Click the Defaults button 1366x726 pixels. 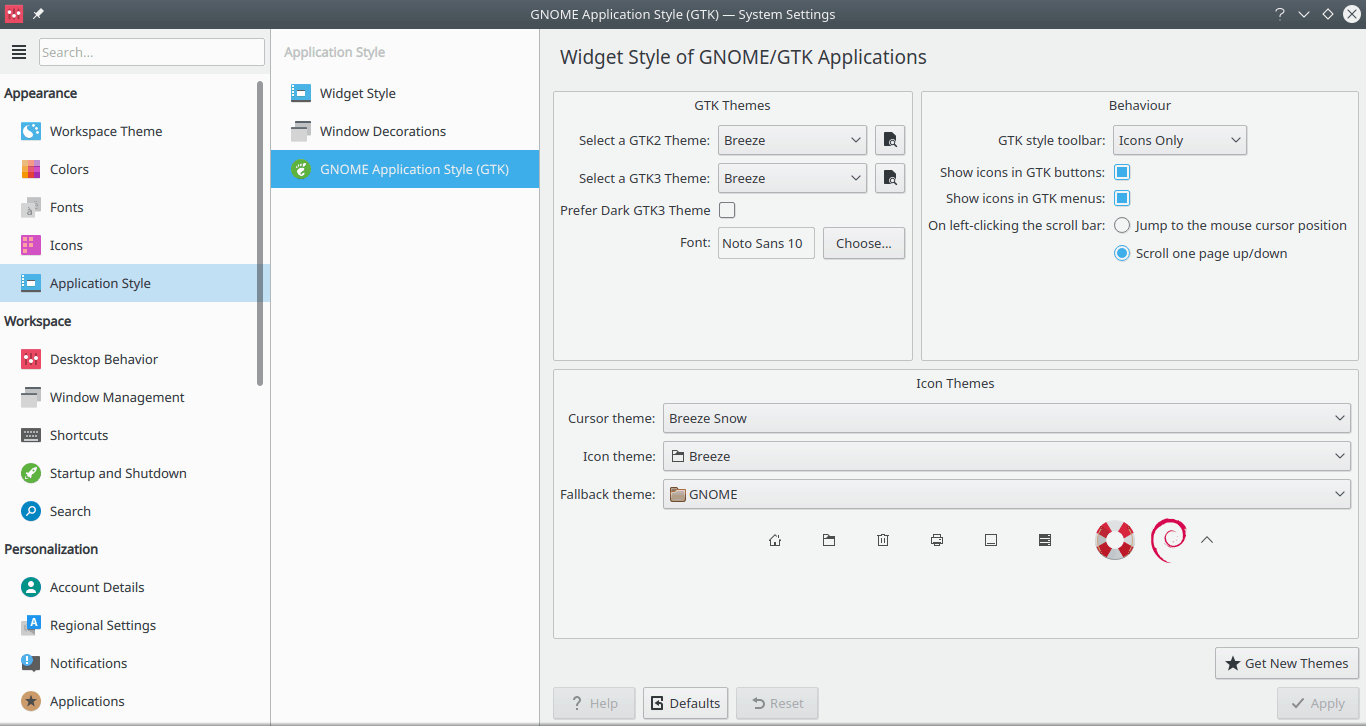pos(685,703)
